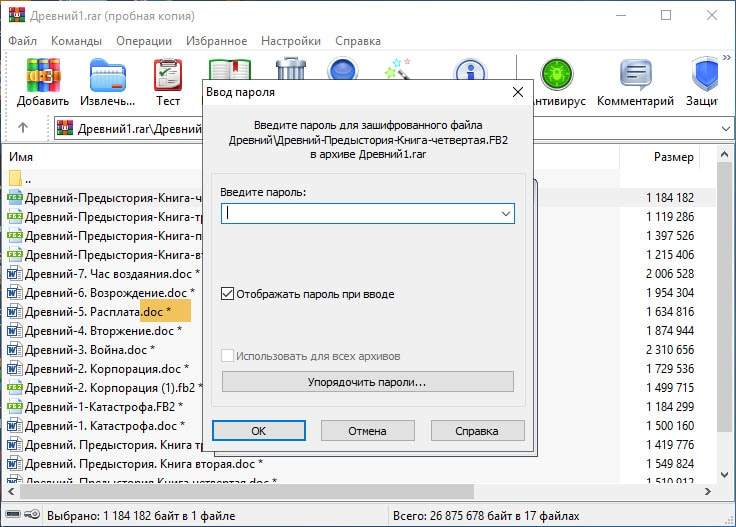Select Древний-5. Расплата.doc row
Screen dimensions: 736x527
pos(99,312)
